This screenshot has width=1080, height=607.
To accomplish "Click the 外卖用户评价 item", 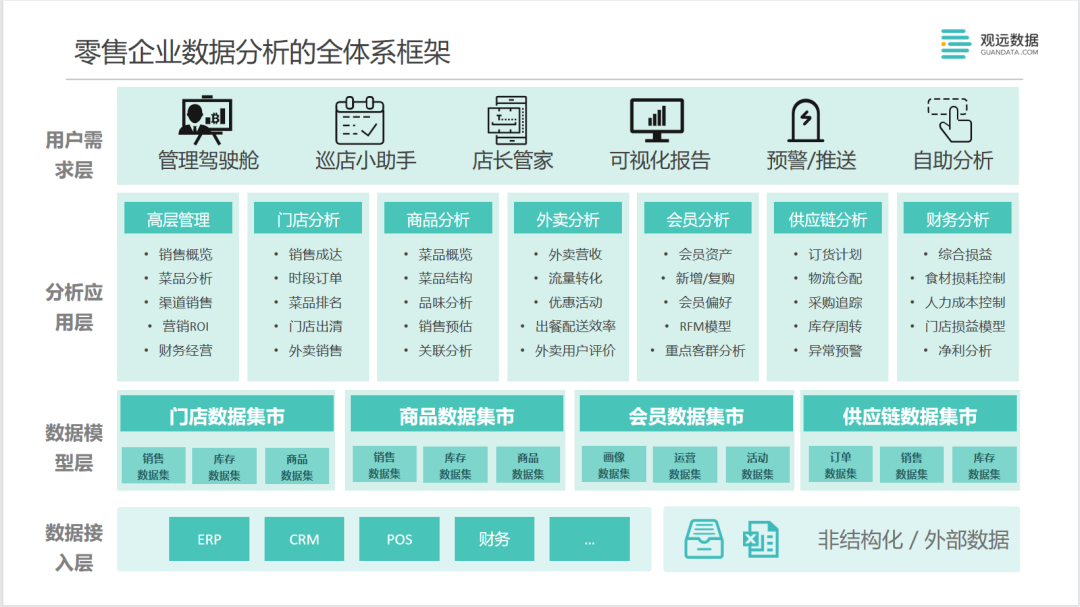I will tap(575, 350).
